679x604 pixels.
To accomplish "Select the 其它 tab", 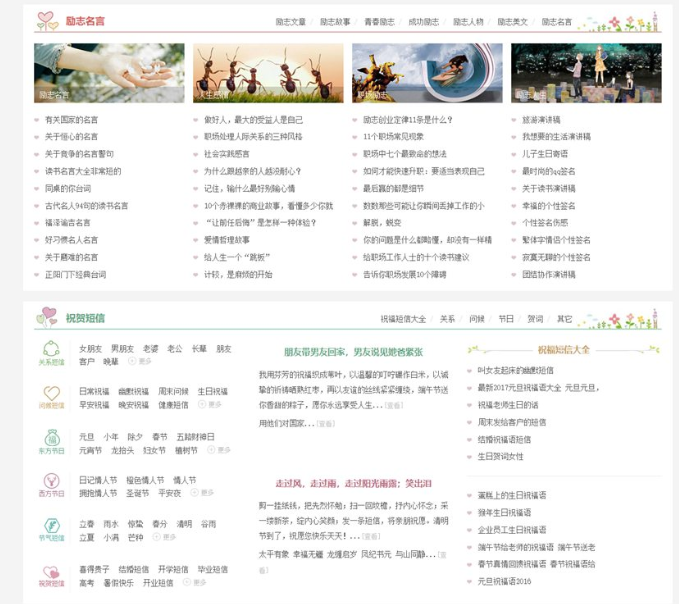I will coord(564,319).
